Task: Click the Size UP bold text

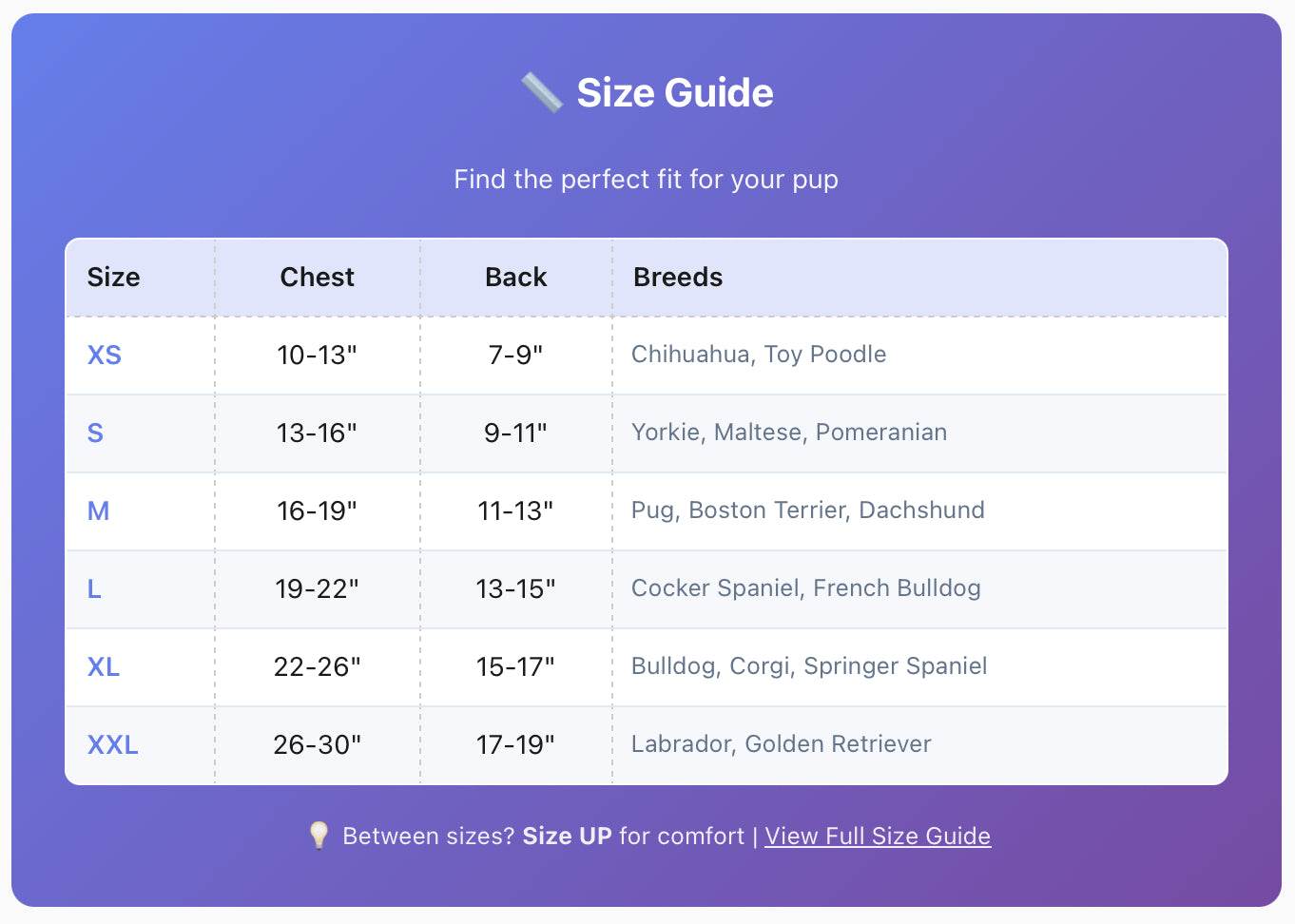Action: [x=567, y=836]
